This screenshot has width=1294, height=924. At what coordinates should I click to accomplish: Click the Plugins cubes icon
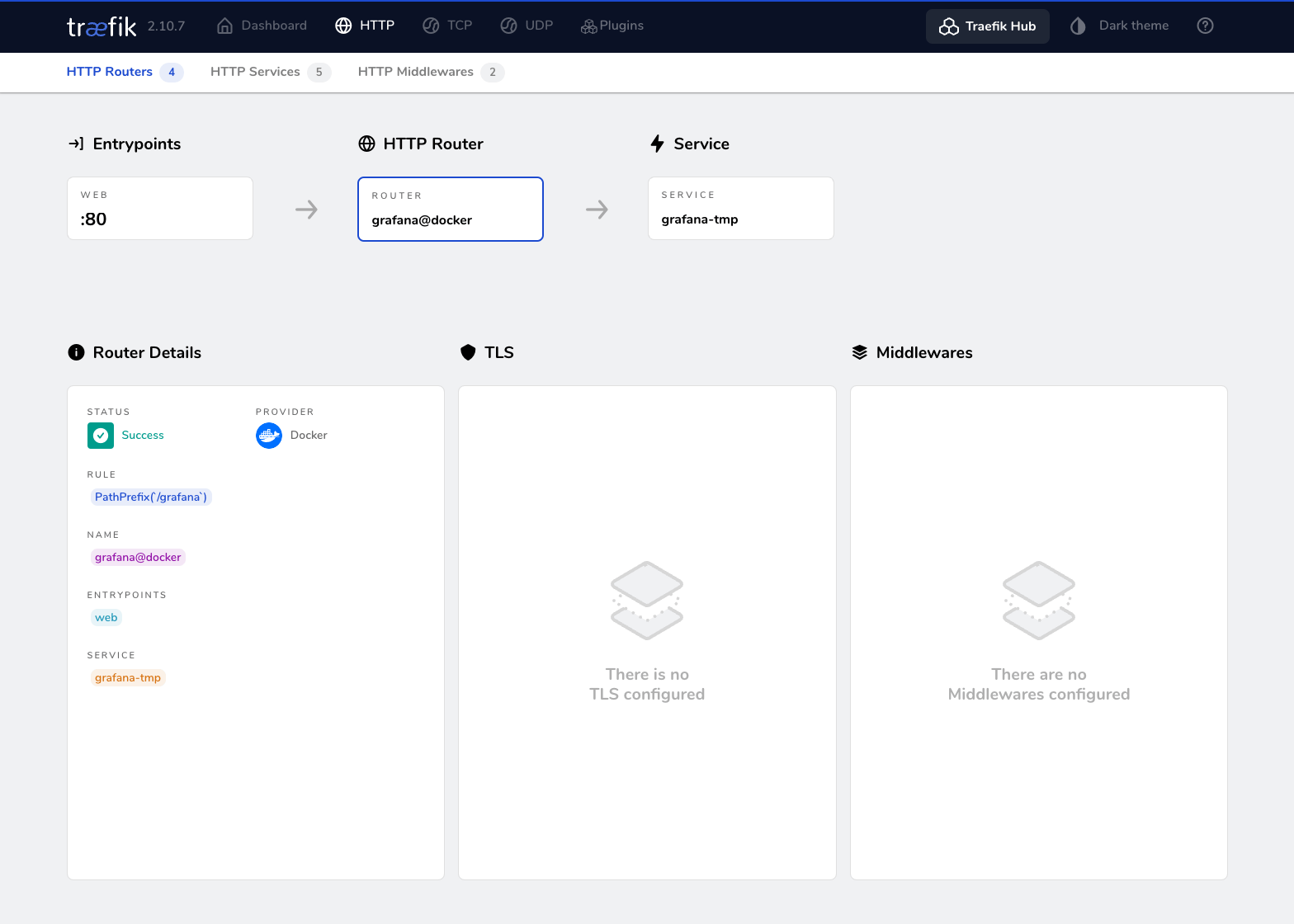click(588, 26)
